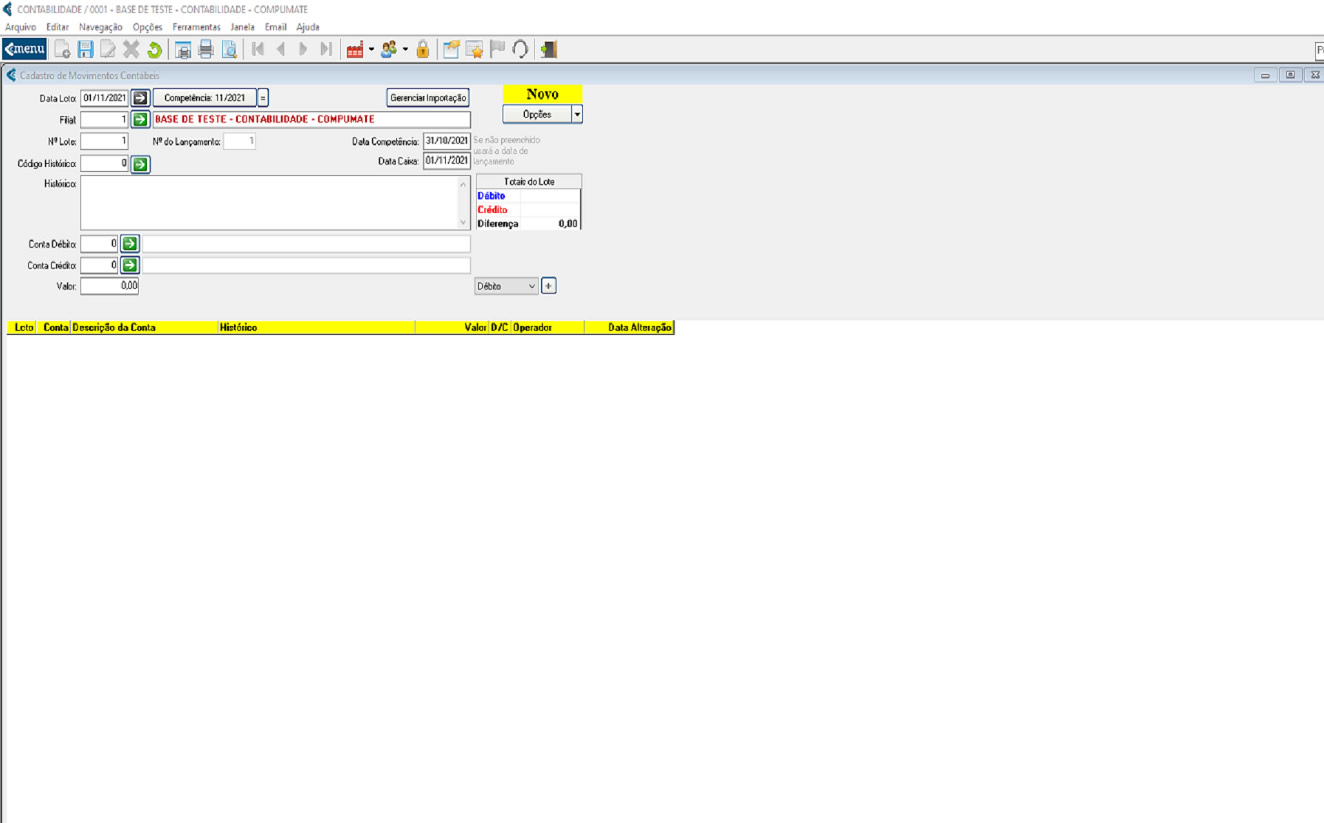Viewport: 1324px width, 823px height.
Task: Click into the Valor input field
Action: [109, 286]
